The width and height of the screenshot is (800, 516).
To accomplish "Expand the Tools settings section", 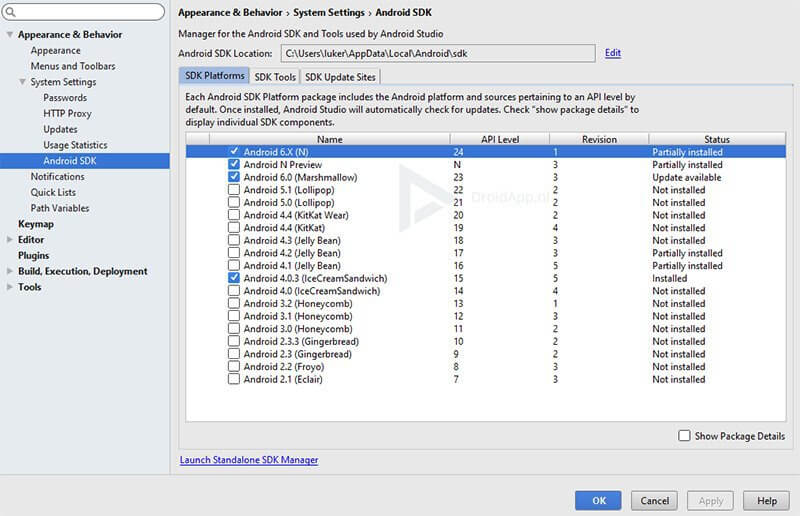I will [9, 288].
